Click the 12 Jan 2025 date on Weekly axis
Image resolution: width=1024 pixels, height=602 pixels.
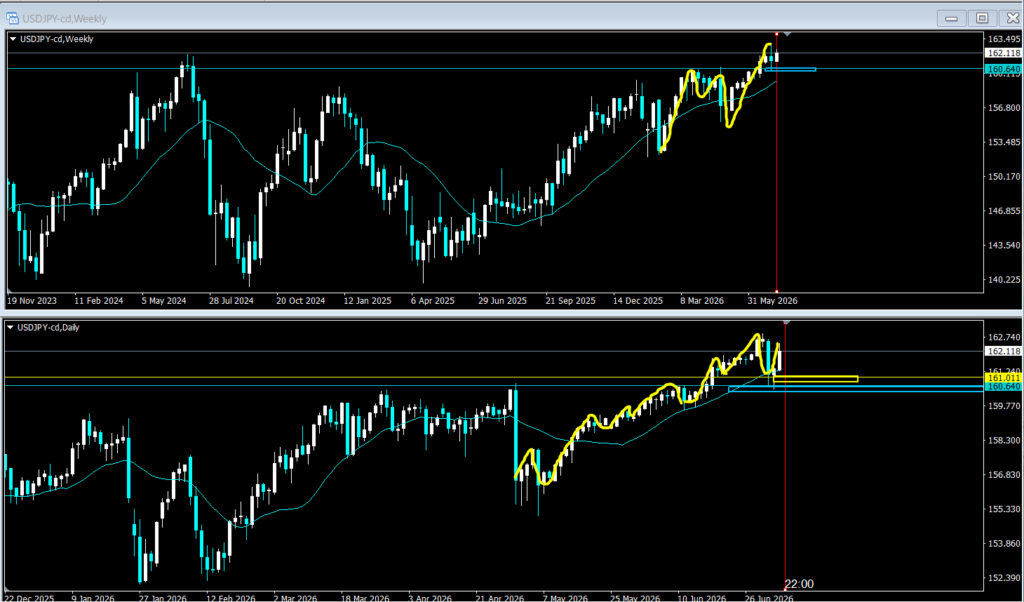point(368,301)
